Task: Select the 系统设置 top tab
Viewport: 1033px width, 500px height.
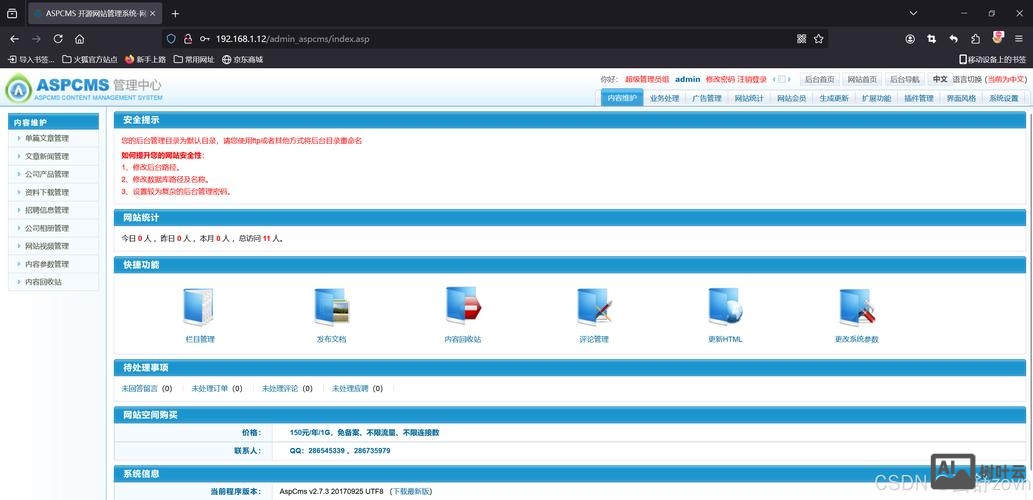Action: pos(1004,98)
